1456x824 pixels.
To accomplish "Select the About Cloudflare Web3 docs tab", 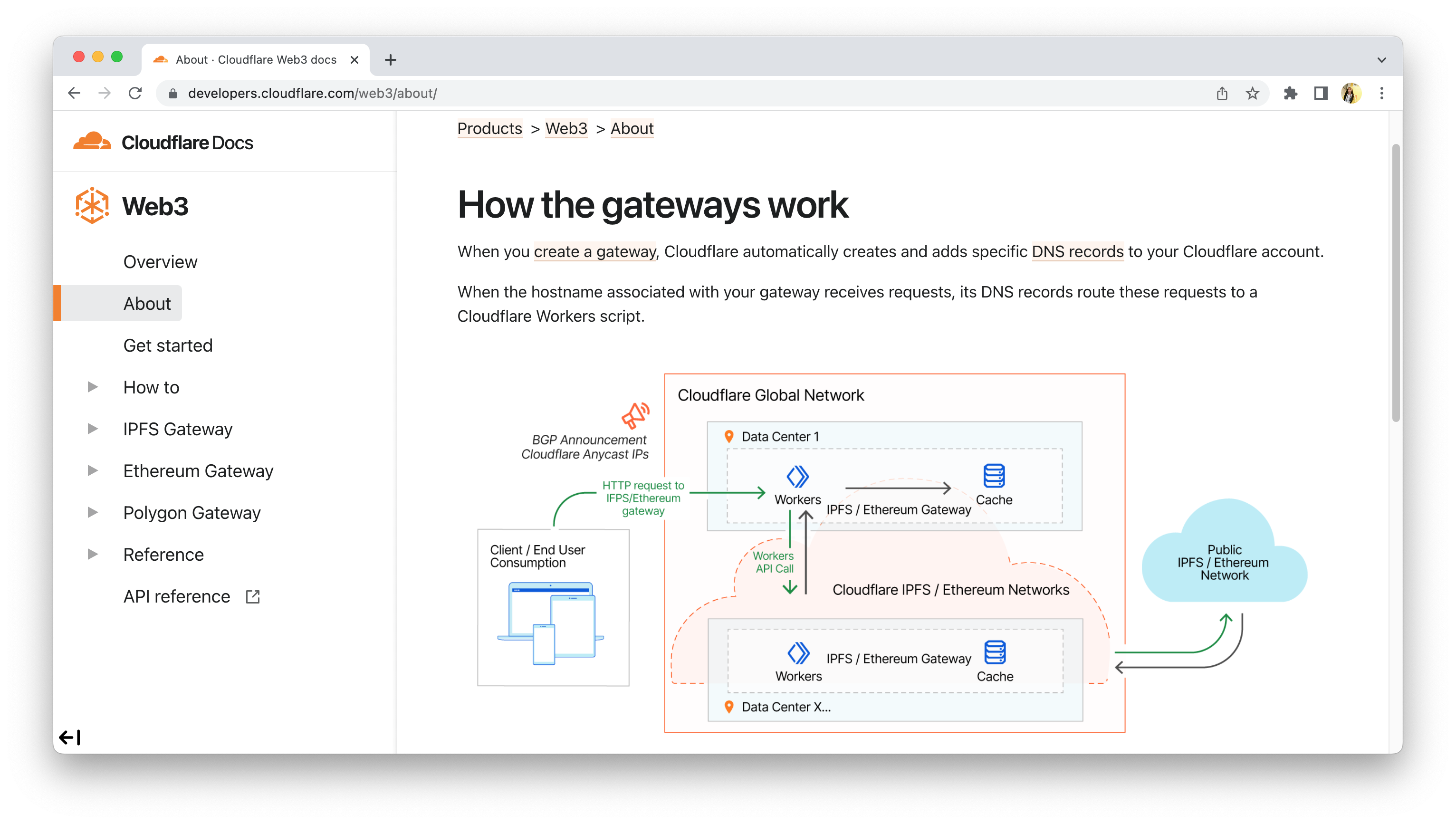I will 256,60.
